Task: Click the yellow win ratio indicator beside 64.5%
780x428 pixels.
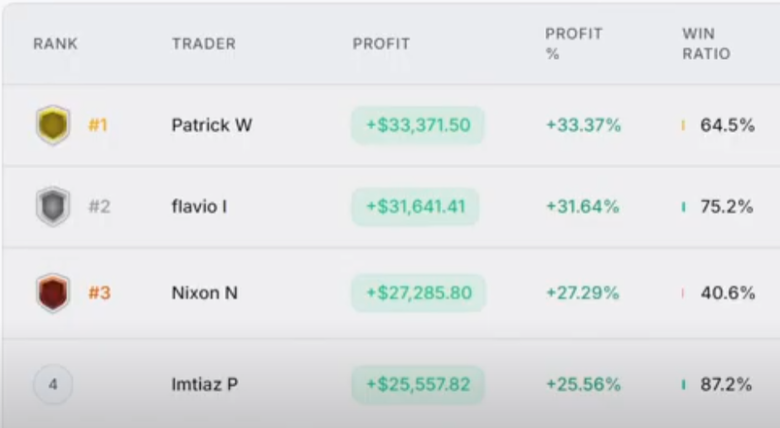Action: [x=683, y=125]
